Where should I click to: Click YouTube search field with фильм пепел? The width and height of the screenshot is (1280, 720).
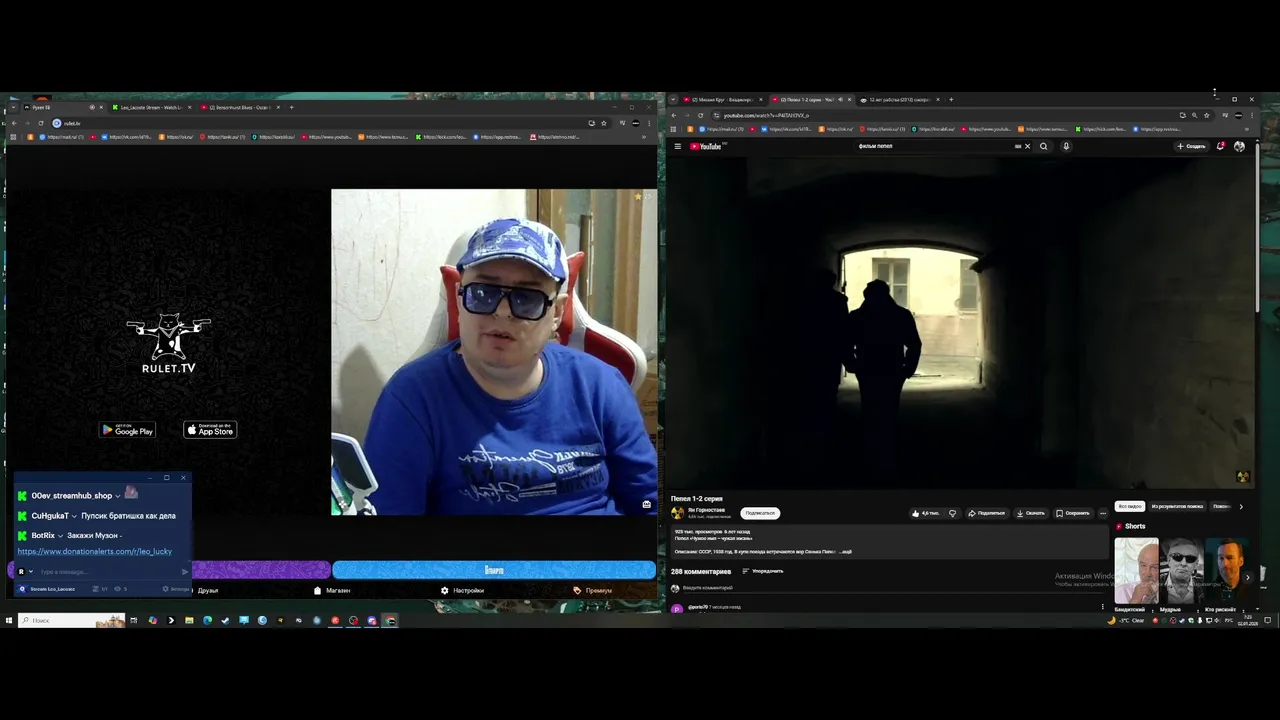tap(935, 146)
